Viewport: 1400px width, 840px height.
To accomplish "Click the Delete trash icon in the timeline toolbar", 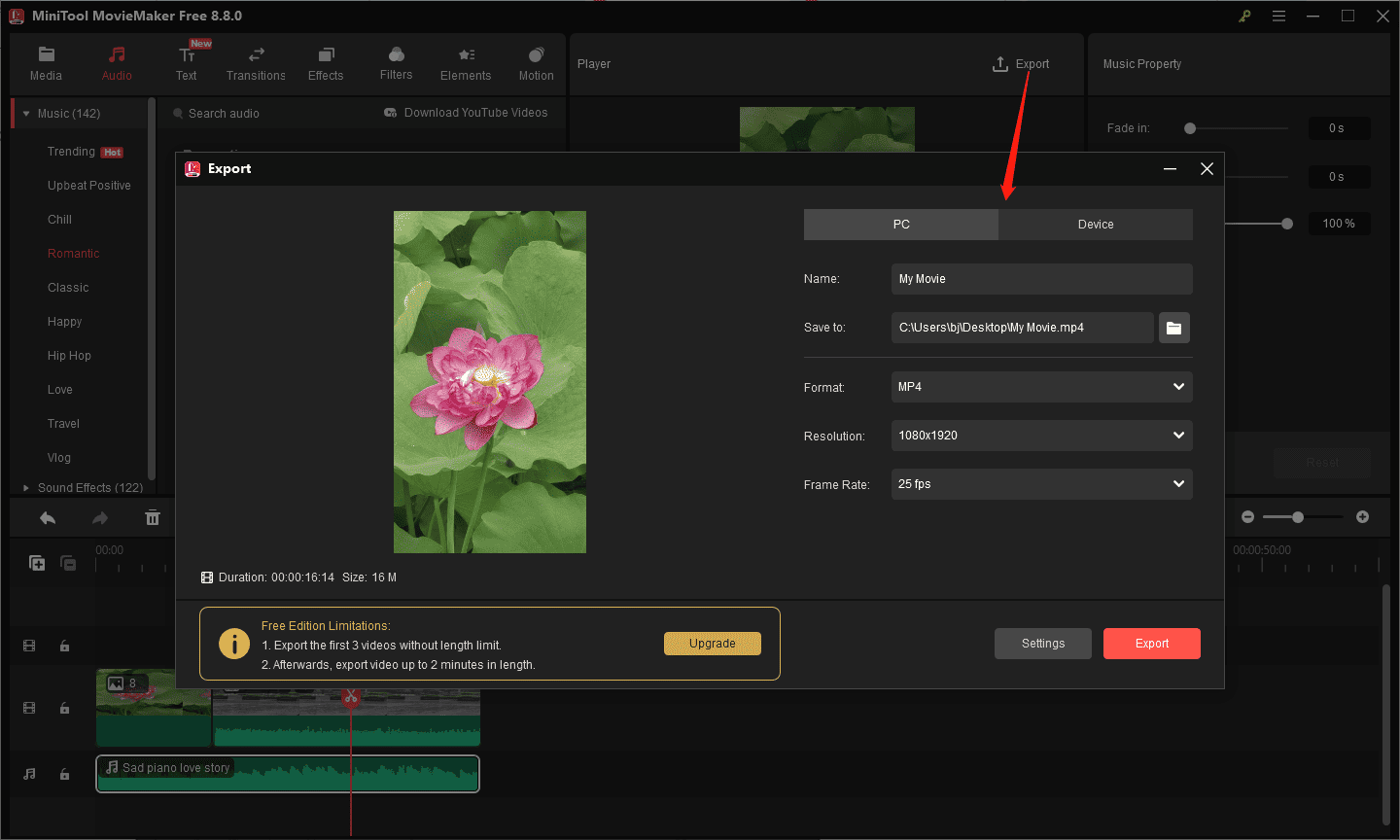I will tap(153, 518).
